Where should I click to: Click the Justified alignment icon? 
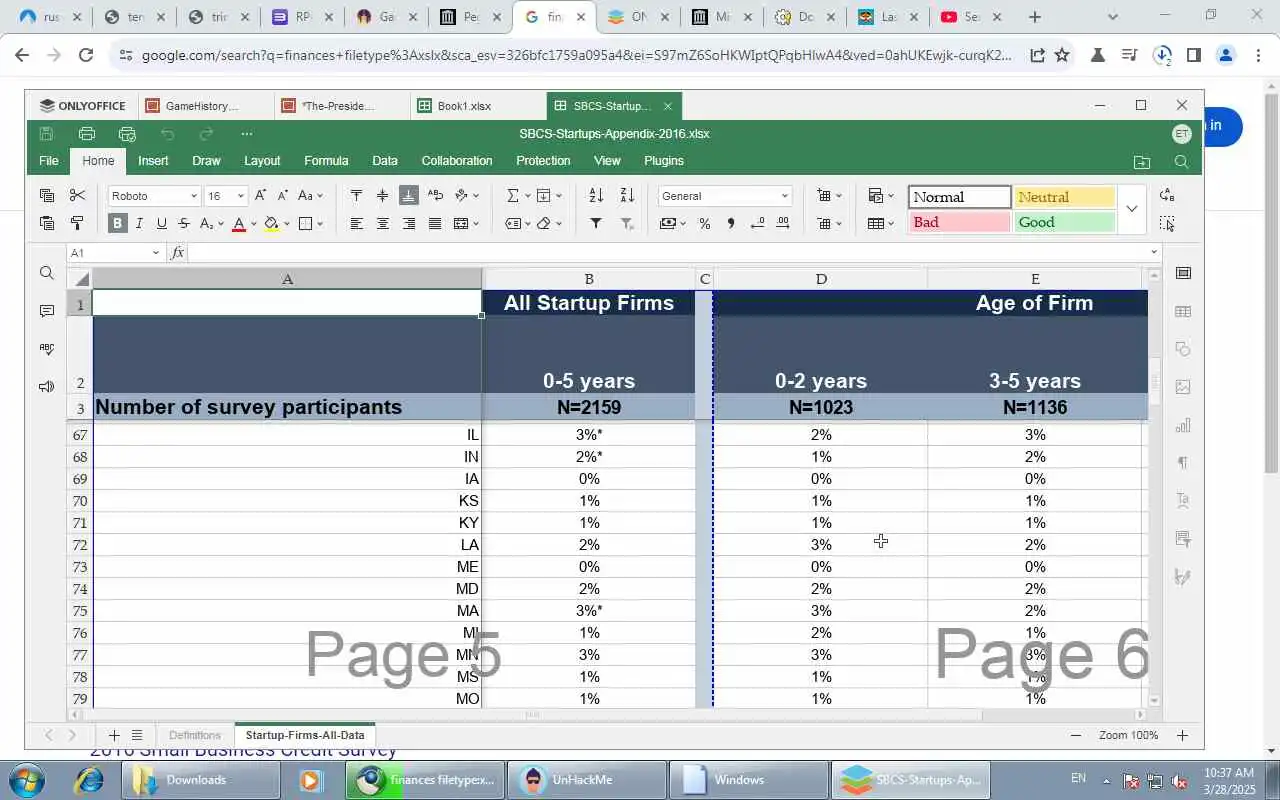click(435, 223)
